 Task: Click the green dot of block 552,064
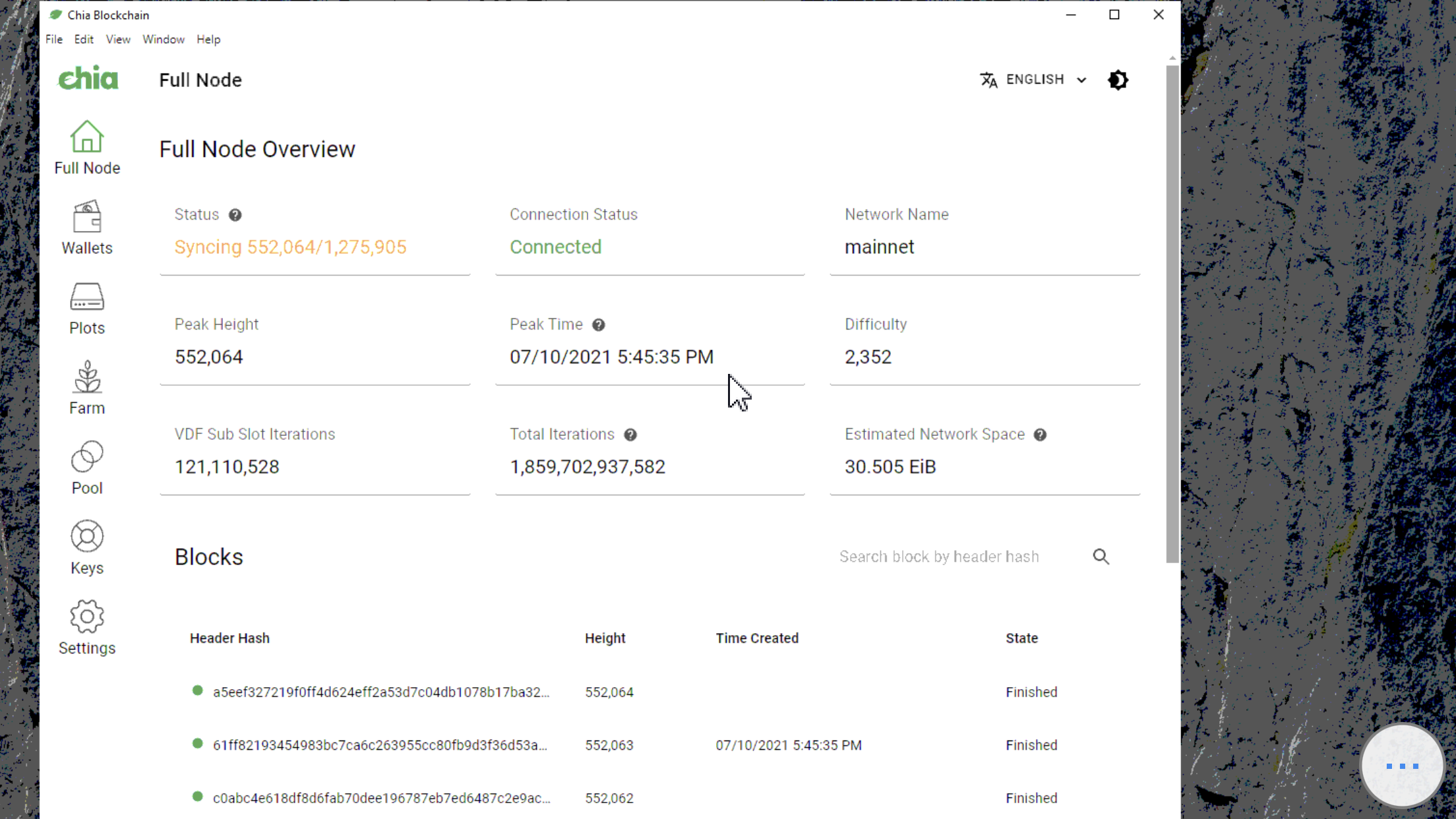tap(197, 690)
